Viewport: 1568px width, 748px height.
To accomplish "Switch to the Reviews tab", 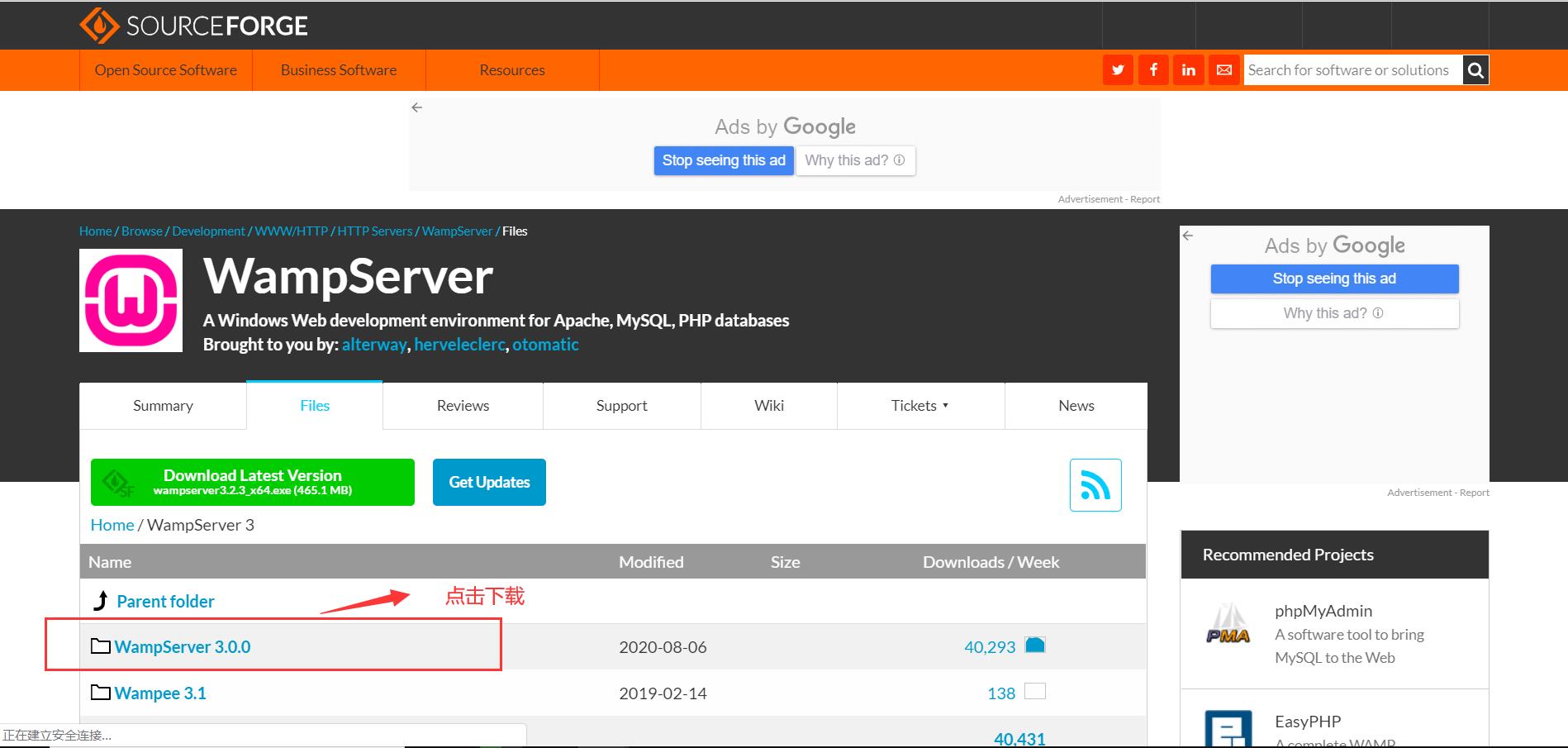I will click(463, 406).
